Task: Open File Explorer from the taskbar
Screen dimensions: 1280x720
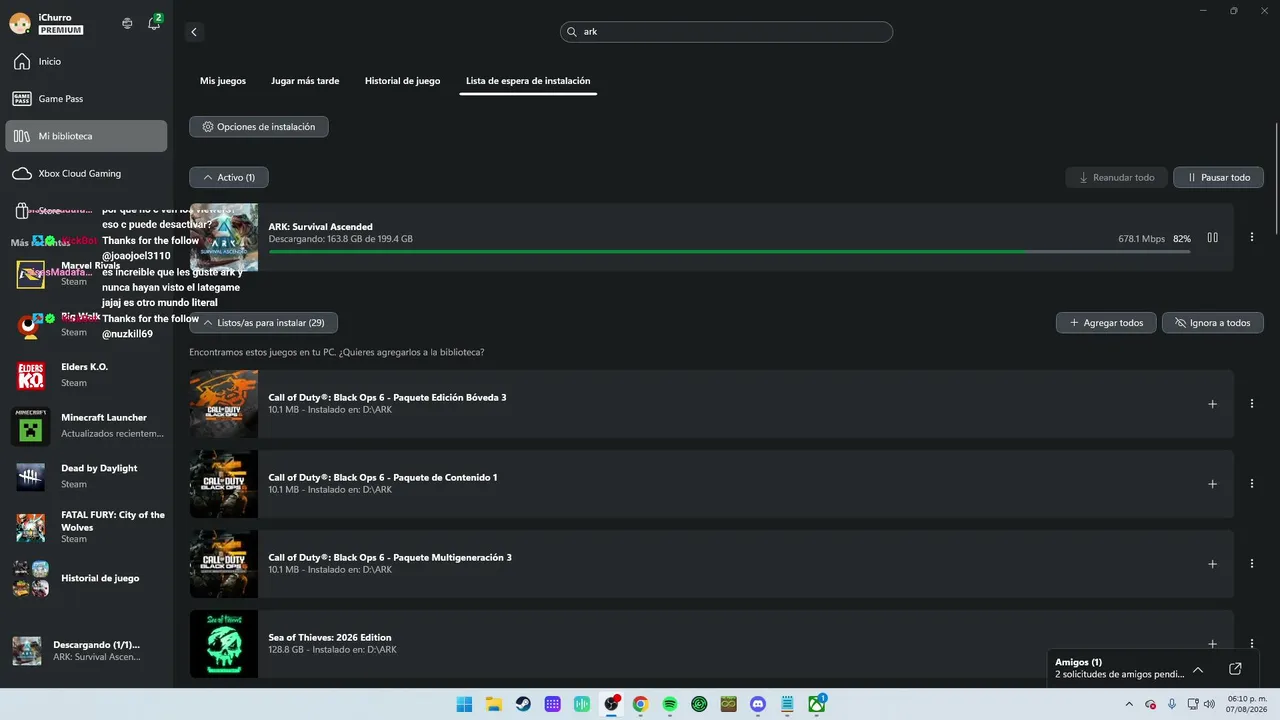Action: coord(493,704)
